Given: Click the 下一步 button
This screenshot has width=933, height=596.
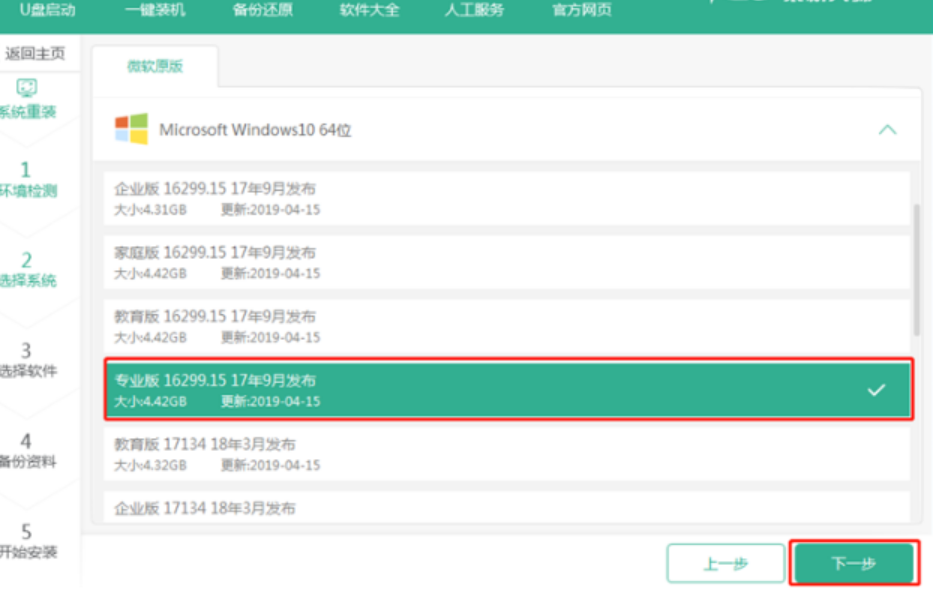Looking at the screenshot, I should coord(854,563).
